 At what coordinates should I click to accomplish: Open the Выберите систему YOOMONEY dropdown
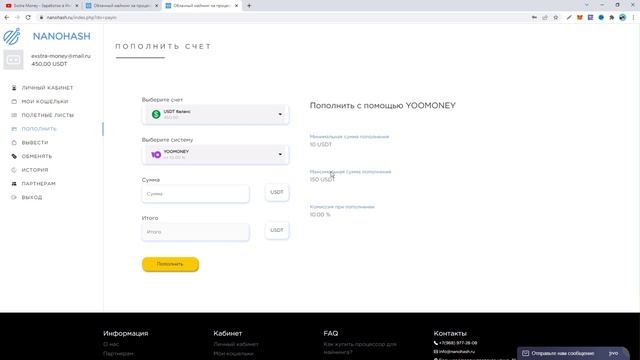click(216, 154)
